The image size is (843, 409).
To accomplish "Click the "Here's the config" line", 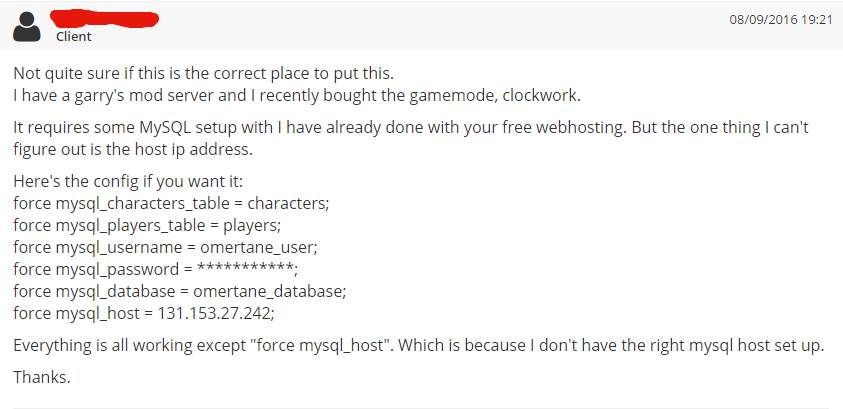I will 128,182.
